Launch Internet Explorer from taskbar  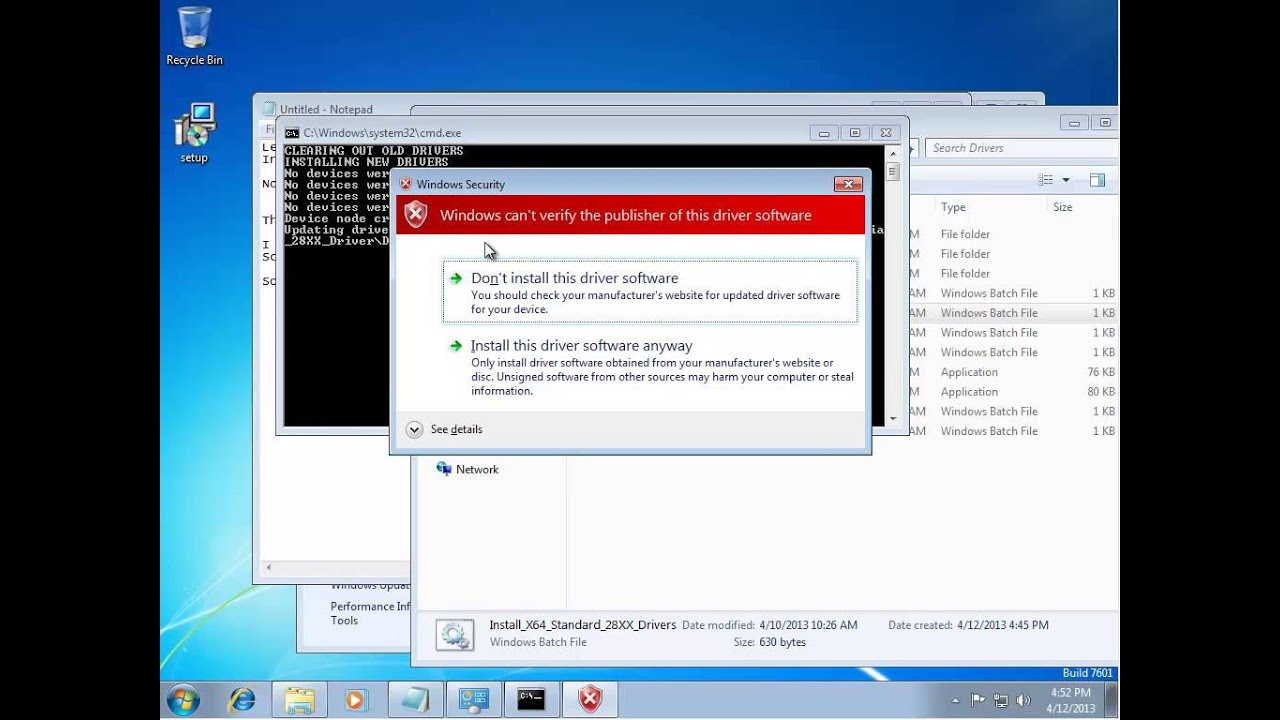(x=241, y=700)
